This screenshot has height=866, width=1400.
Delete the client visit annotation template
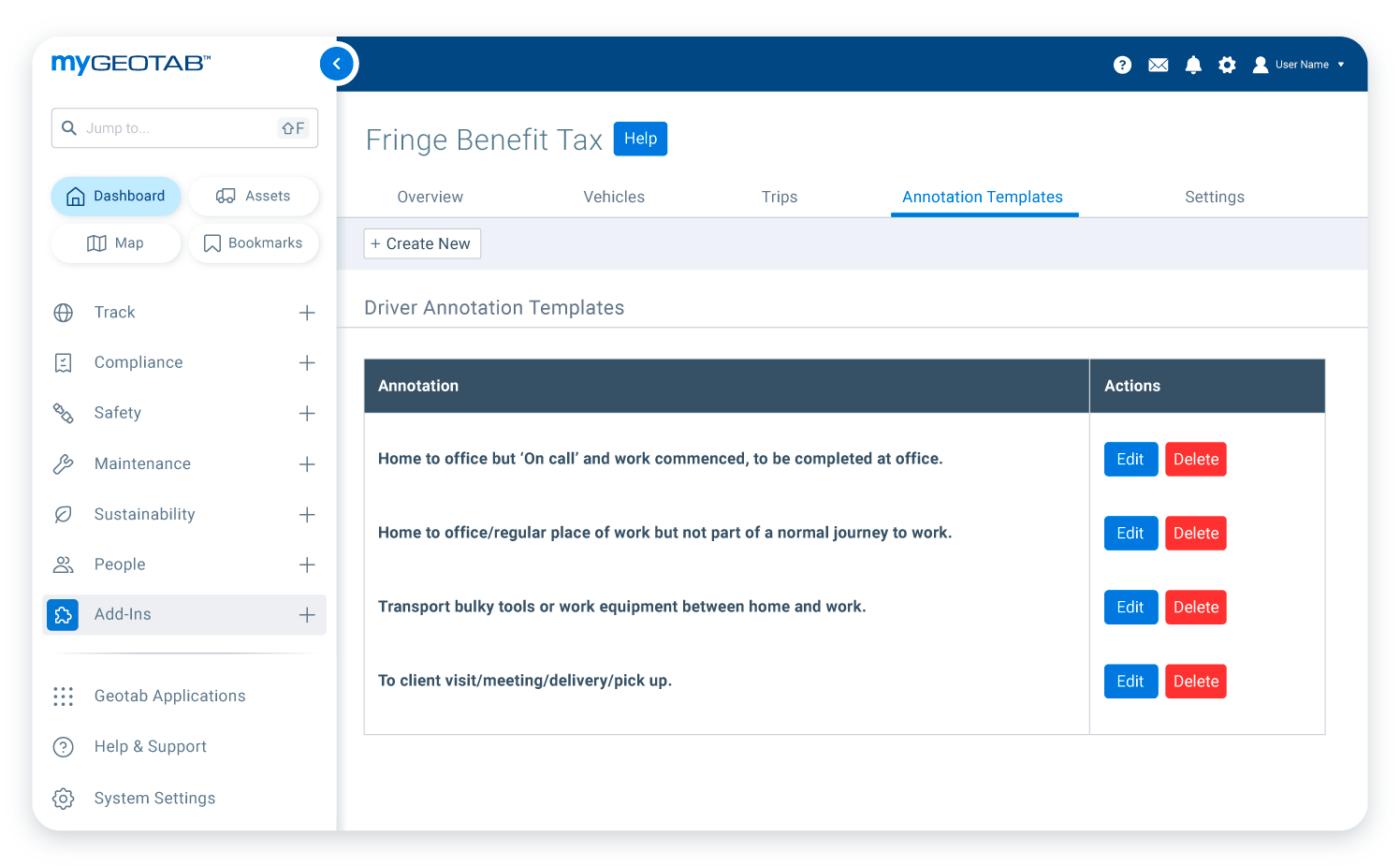tap(1195, 681)
